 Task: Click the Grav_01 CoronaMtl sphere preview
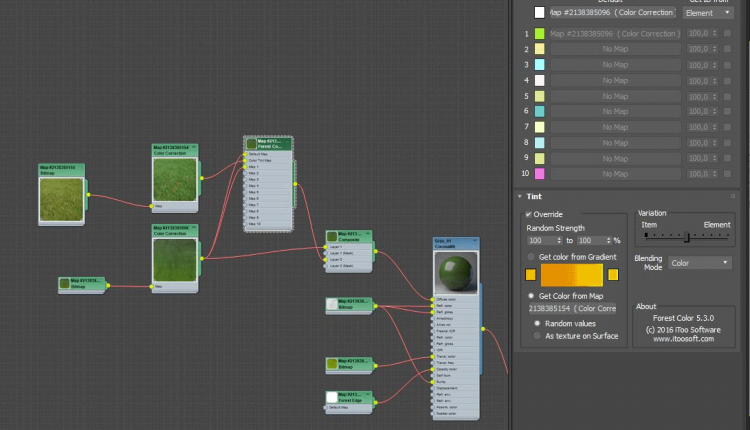click(x=455, y=273)
